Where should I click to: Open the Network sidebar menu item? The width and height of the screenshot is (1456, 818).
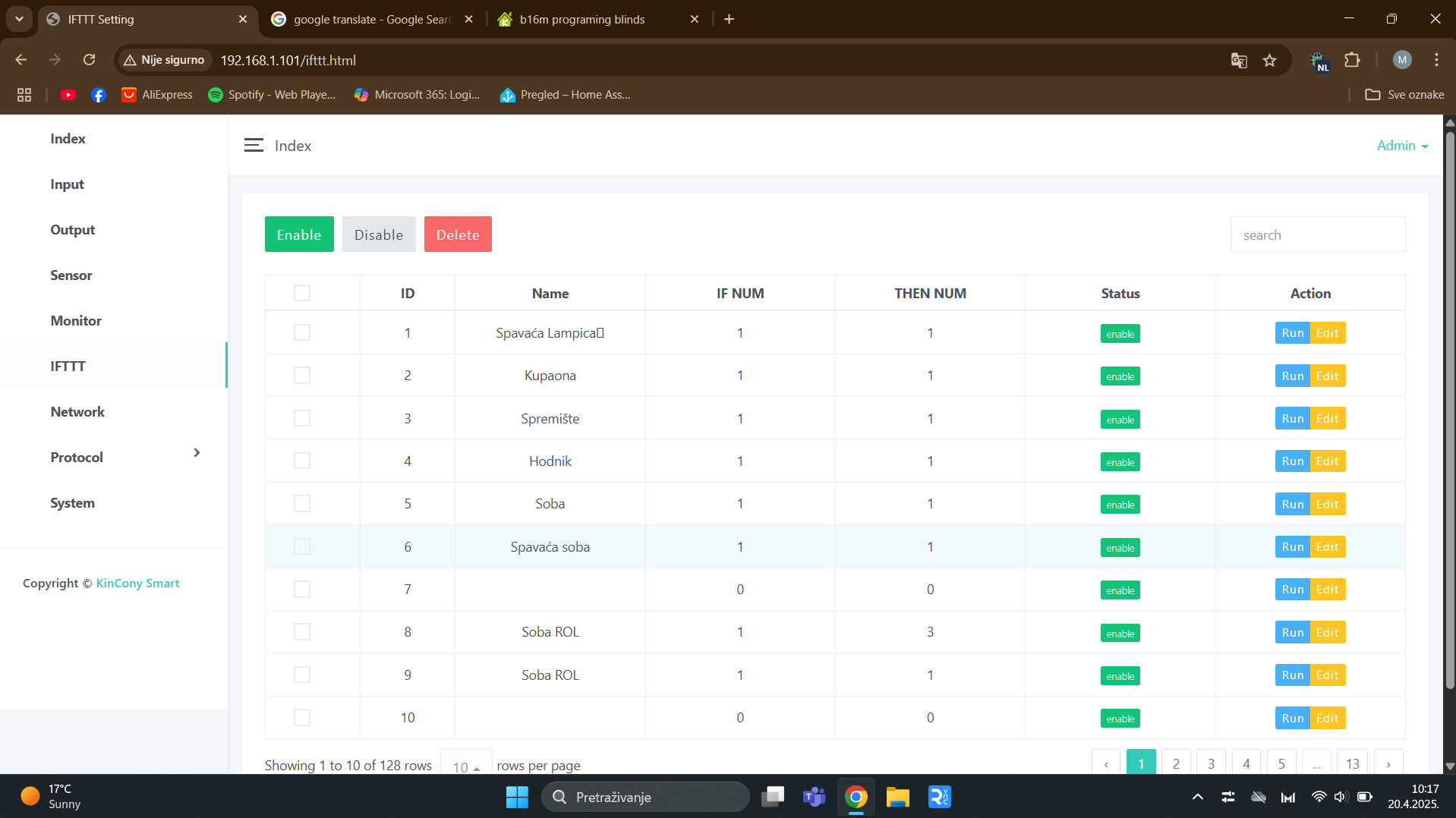tap(77, 411)
